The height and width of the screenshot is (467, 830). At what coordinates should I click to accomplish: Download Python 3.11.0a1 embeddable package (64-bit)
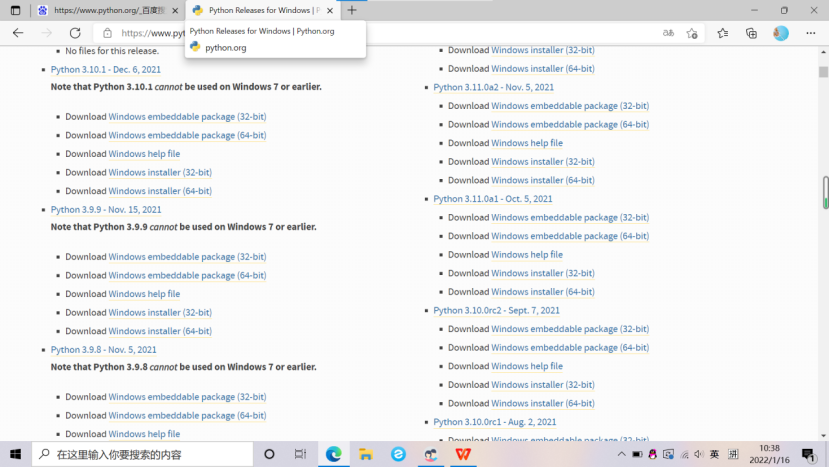(x=570, y=236)
